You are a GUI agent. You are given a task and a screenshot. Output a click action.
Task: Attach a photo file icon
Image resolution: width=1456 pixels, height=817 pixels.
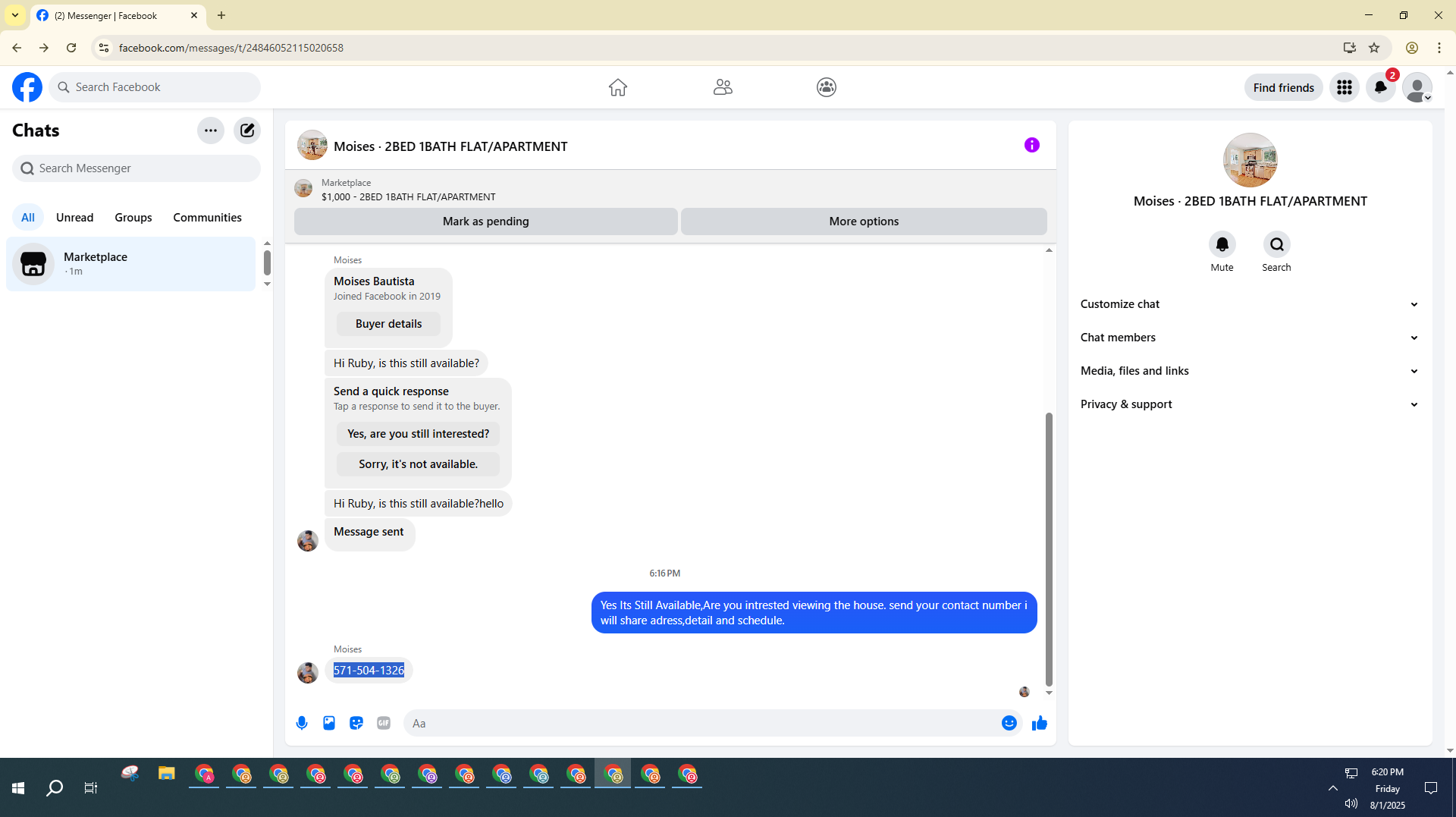tap(329, 723)
